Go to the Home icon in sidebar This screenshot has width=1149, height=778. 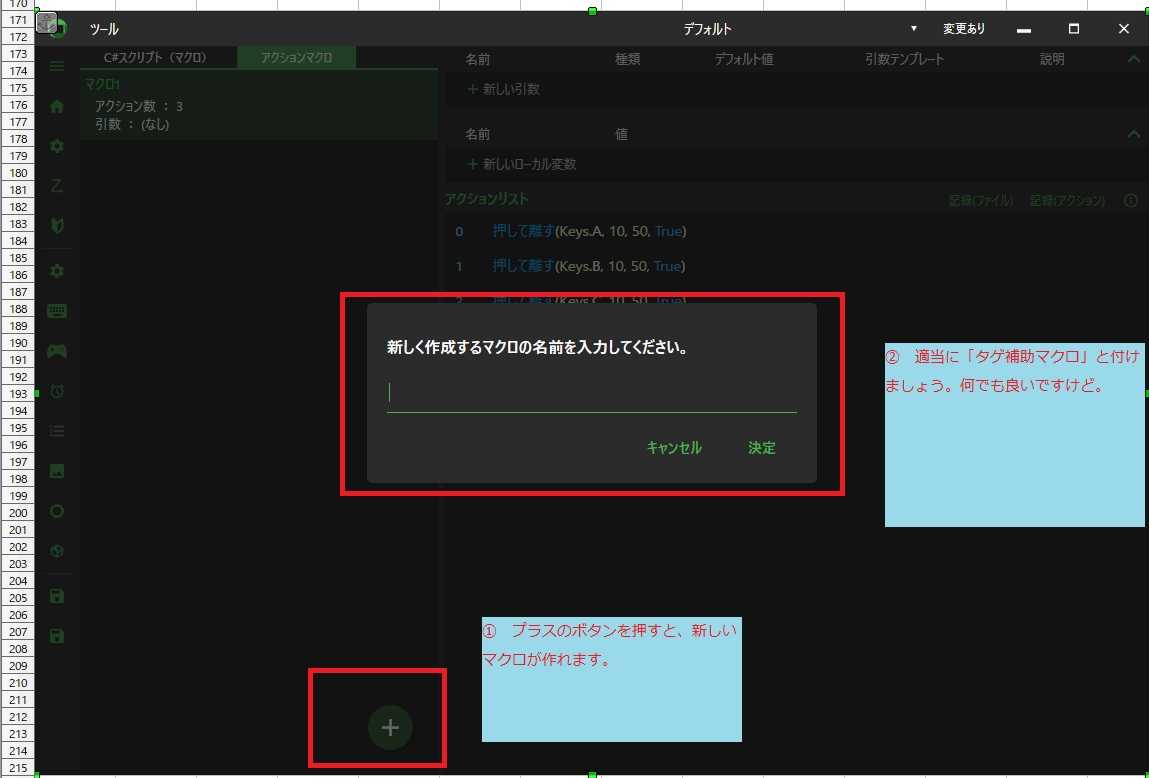tap(56, 106)
